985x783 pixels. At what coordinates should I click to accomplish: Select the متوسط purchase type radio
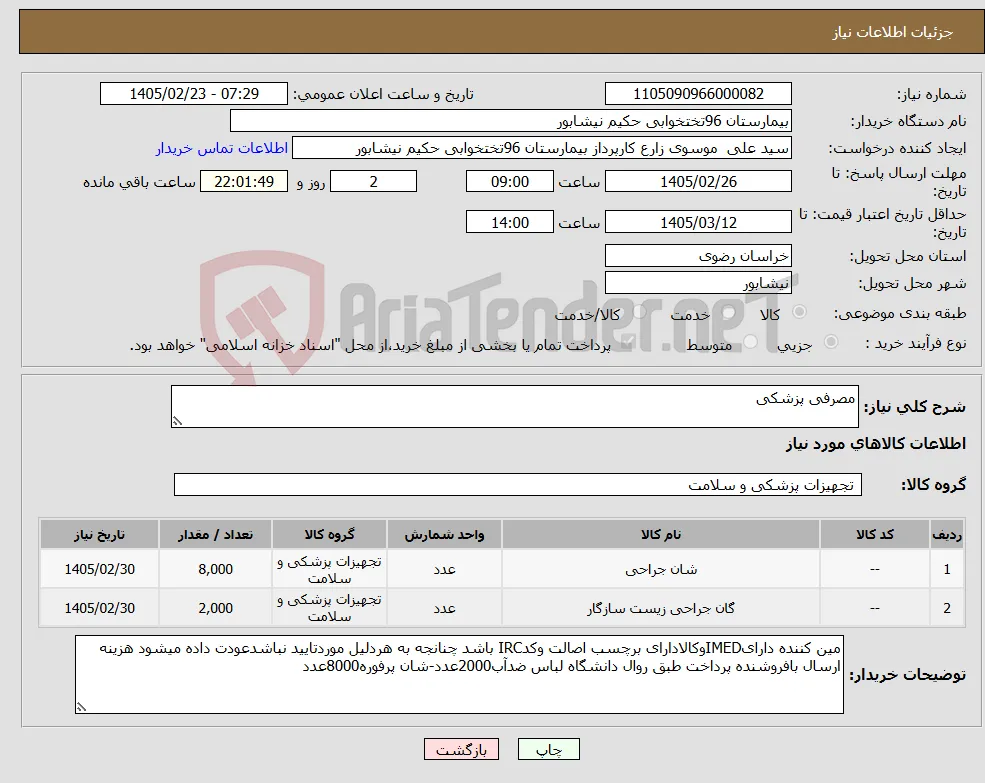750,342
